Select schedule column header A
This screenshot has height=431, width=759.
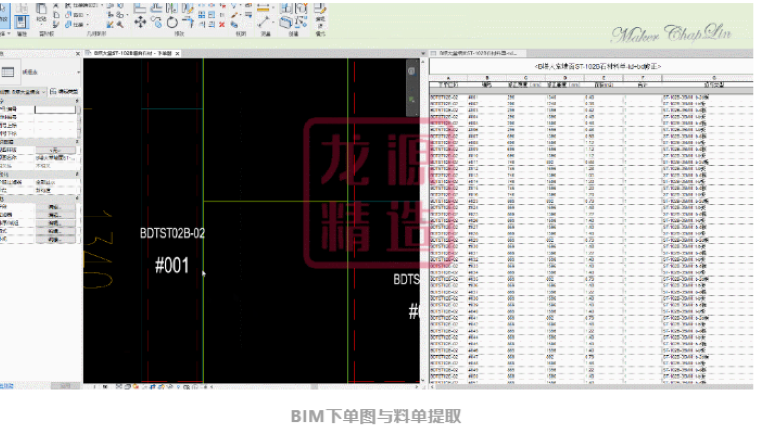(449, 77)
